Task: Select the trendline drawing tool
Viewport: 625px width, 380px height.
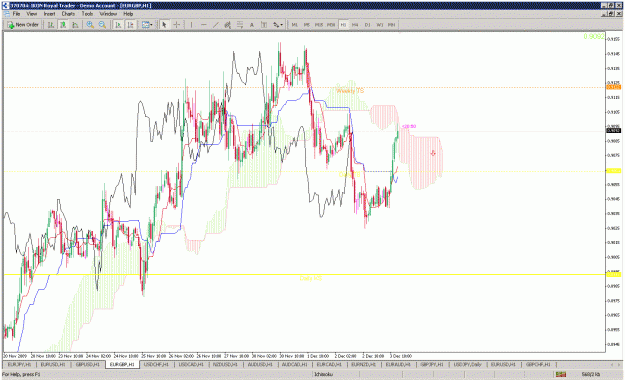Action: pyautogui.click(x=216, y=25)
